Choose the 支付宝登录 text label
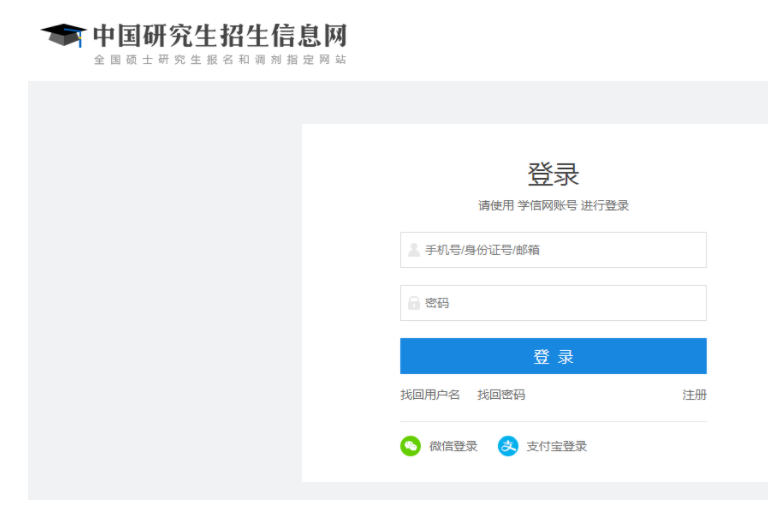 pyautogui.click(x=556, y=446)
